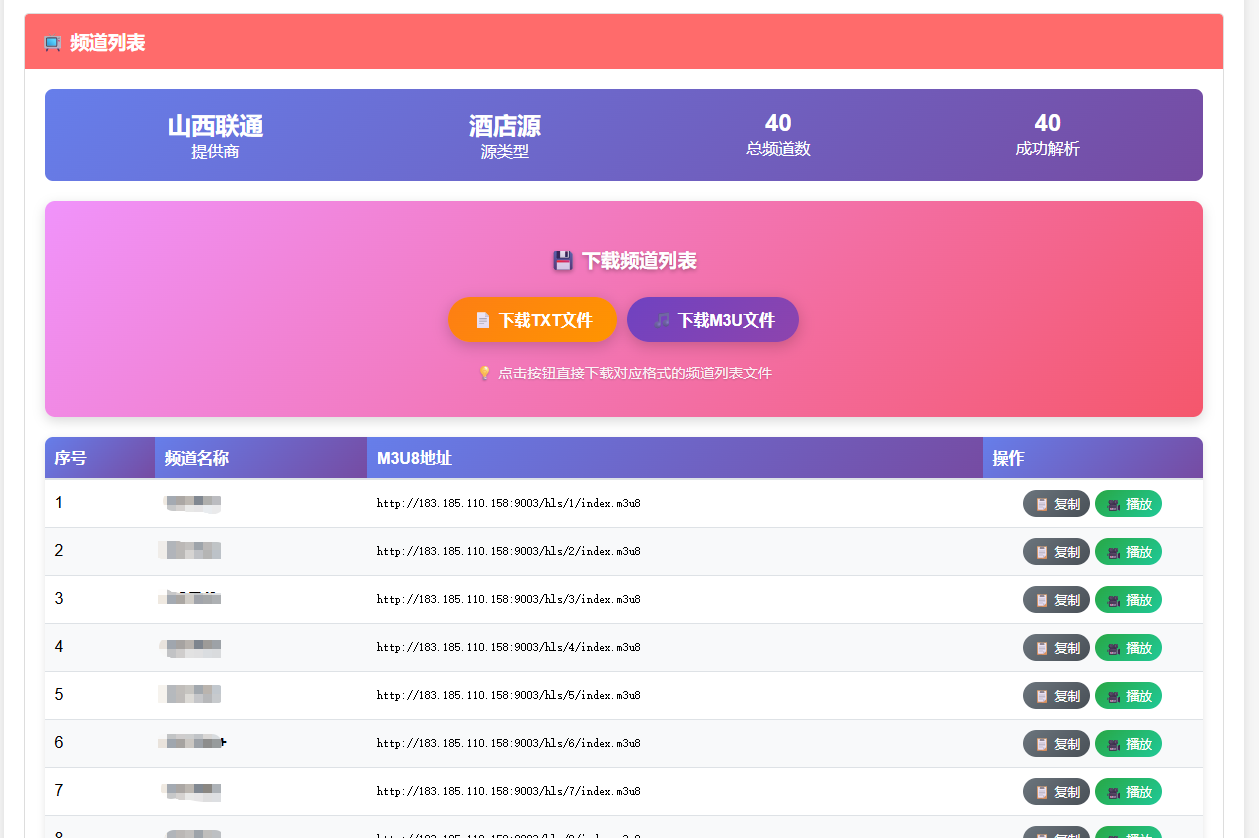
Task: Click the 序号 column header
Action: click(70, 458)
